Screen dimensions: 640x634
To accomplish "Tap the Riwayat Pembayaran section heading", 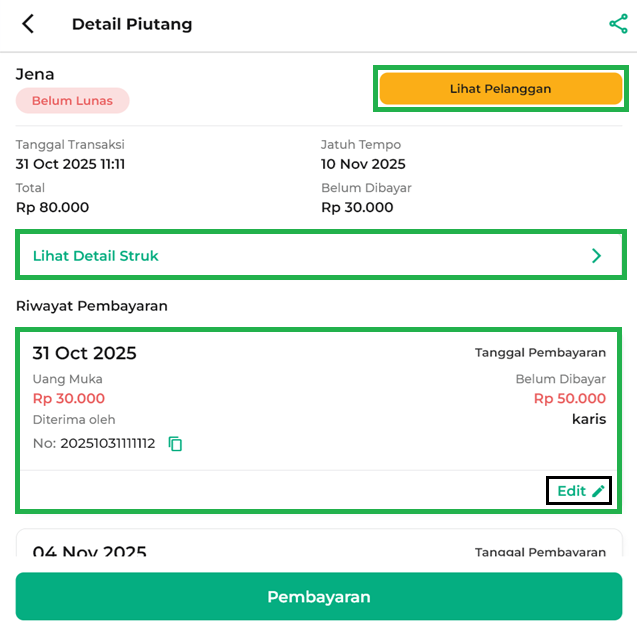I will click(x=91, y=306).
